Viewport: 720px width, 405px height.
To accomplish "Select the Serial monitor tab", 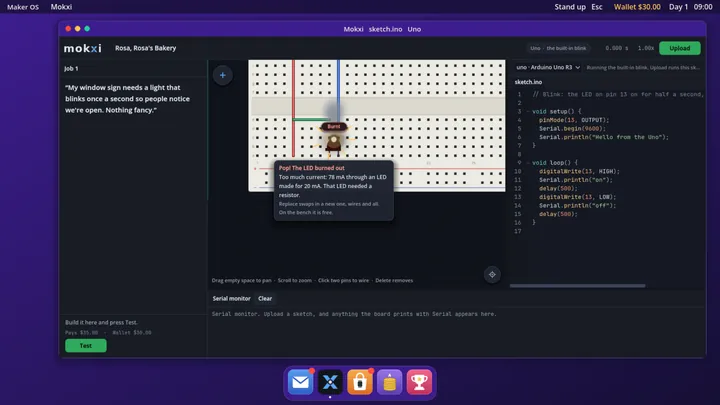I will click(231, 298).
